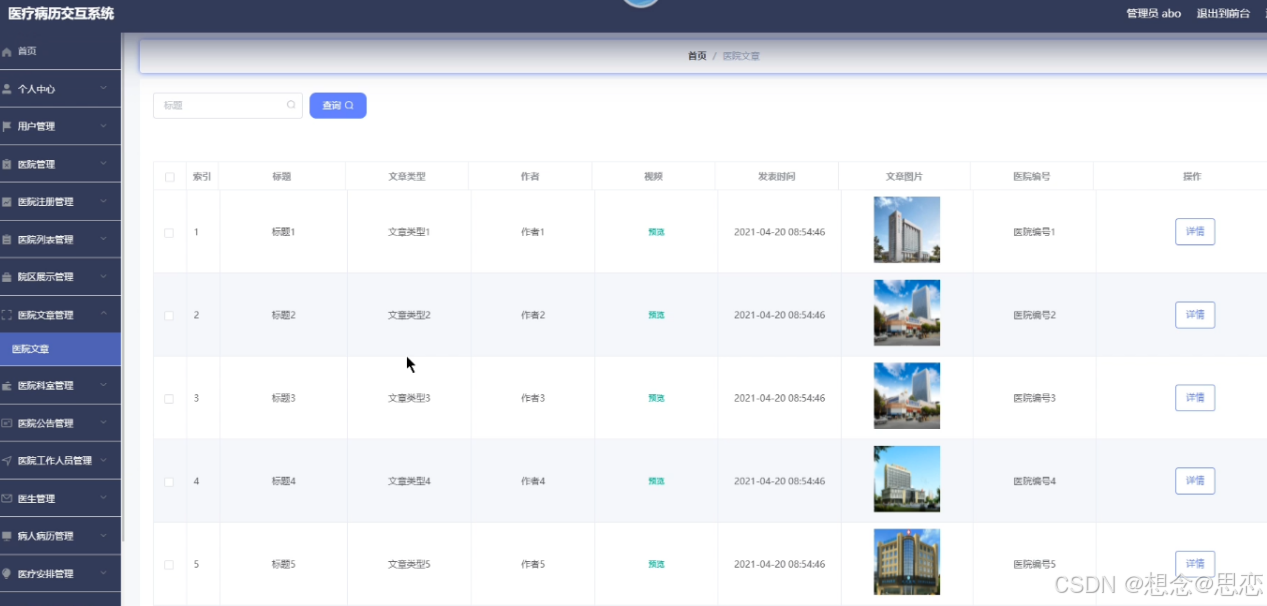Check the box for row 标题3
Screen dimensions: 1267x606
[169, 398]
